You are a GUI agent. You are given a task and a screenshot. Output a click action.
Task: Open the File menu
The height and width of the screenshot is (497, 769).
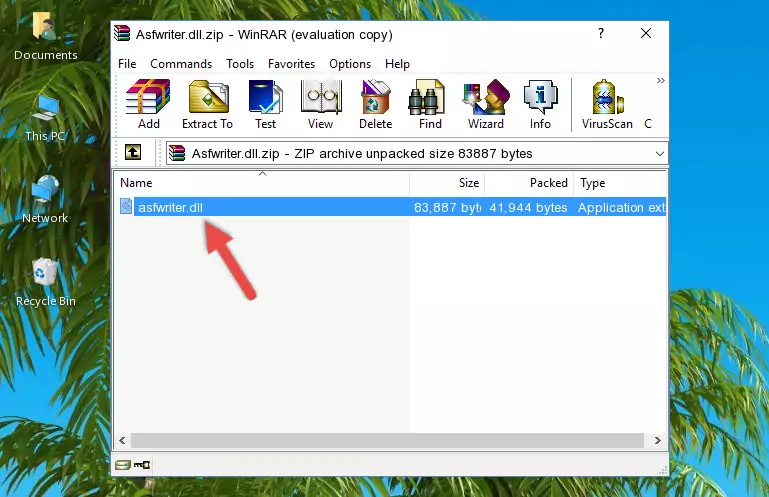point(127,64)
